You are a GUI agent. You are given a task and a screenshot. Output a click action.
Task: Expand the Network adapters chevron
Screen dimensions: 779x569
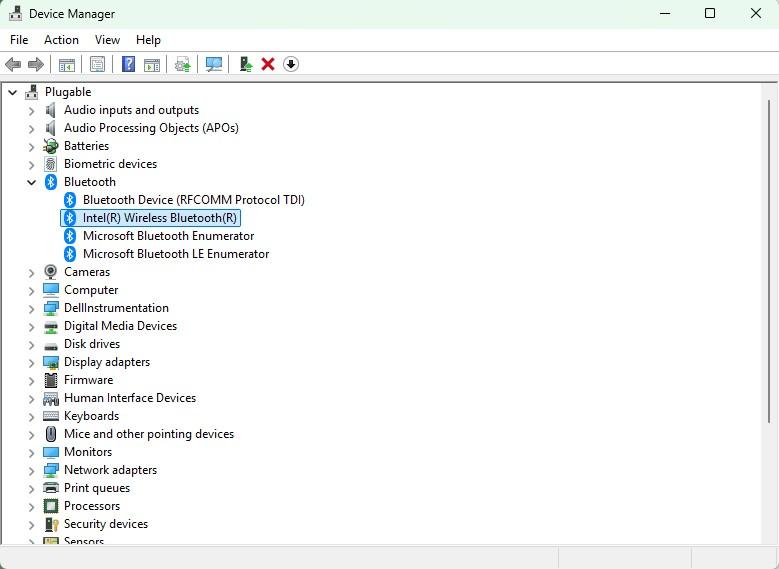tap(32, 470)
